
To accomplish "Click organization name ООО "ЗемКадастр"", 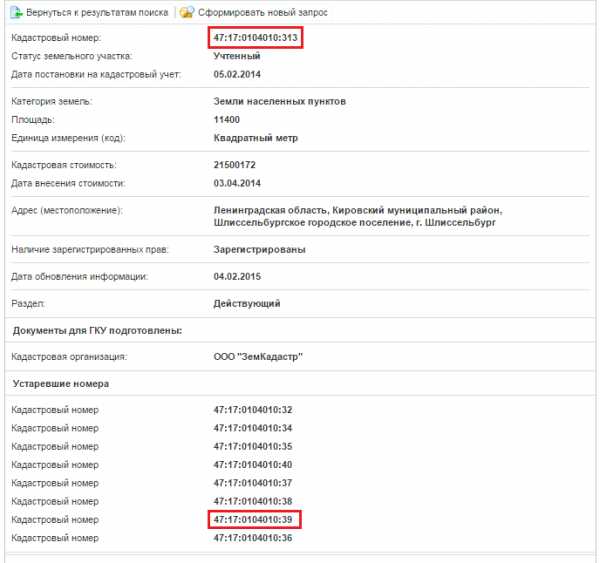I will 258,357.
